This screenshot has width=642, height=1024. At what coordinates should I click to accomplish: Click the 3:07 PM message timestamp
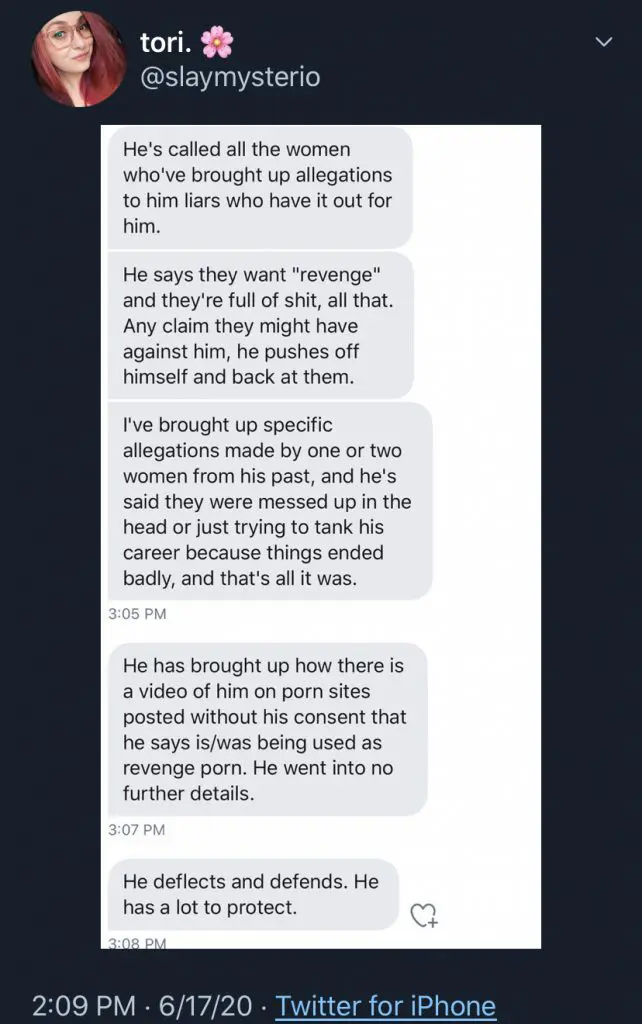click(137, 829)
